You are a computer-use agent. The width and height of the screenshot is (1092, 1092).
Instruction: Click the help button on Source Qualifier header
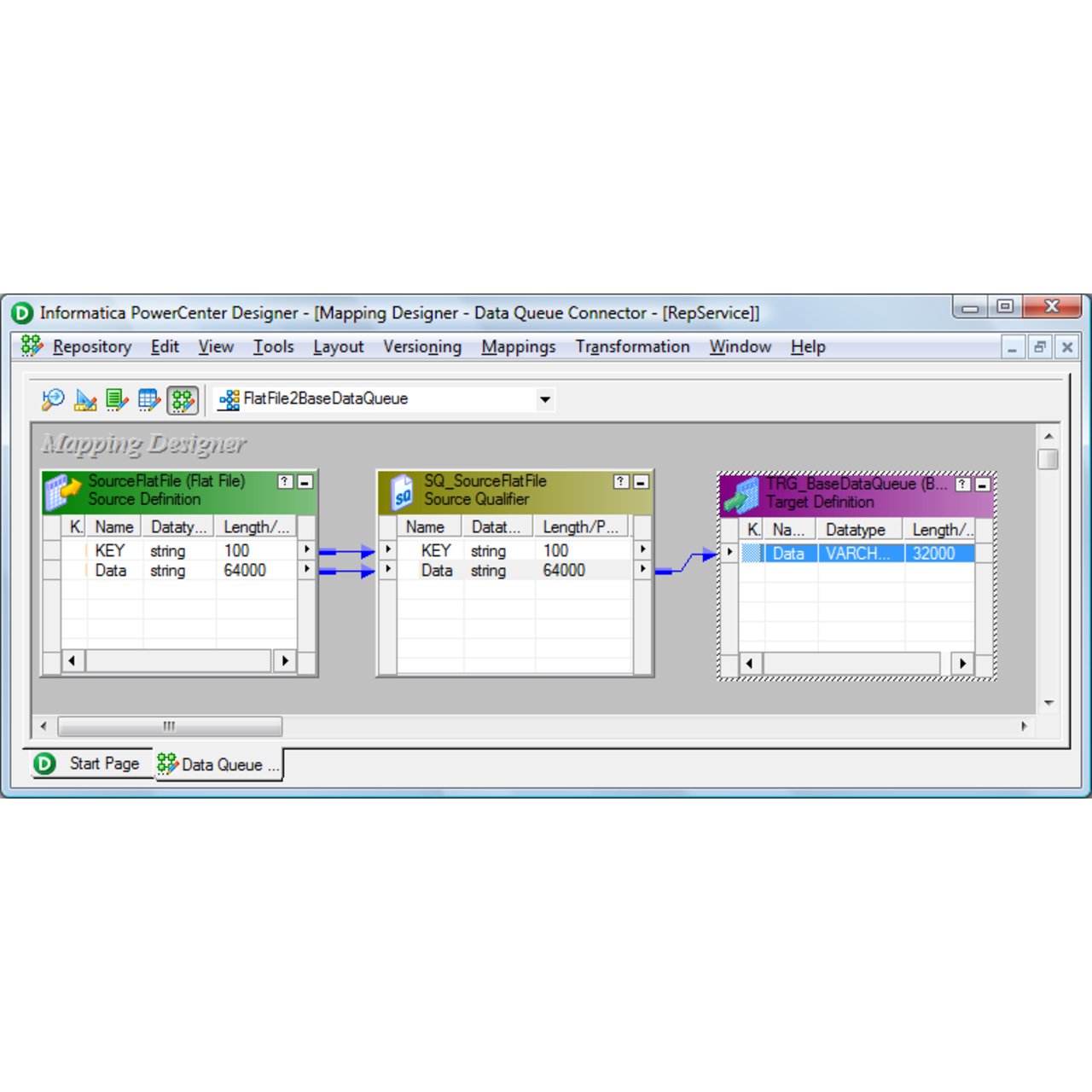(619, 481)
